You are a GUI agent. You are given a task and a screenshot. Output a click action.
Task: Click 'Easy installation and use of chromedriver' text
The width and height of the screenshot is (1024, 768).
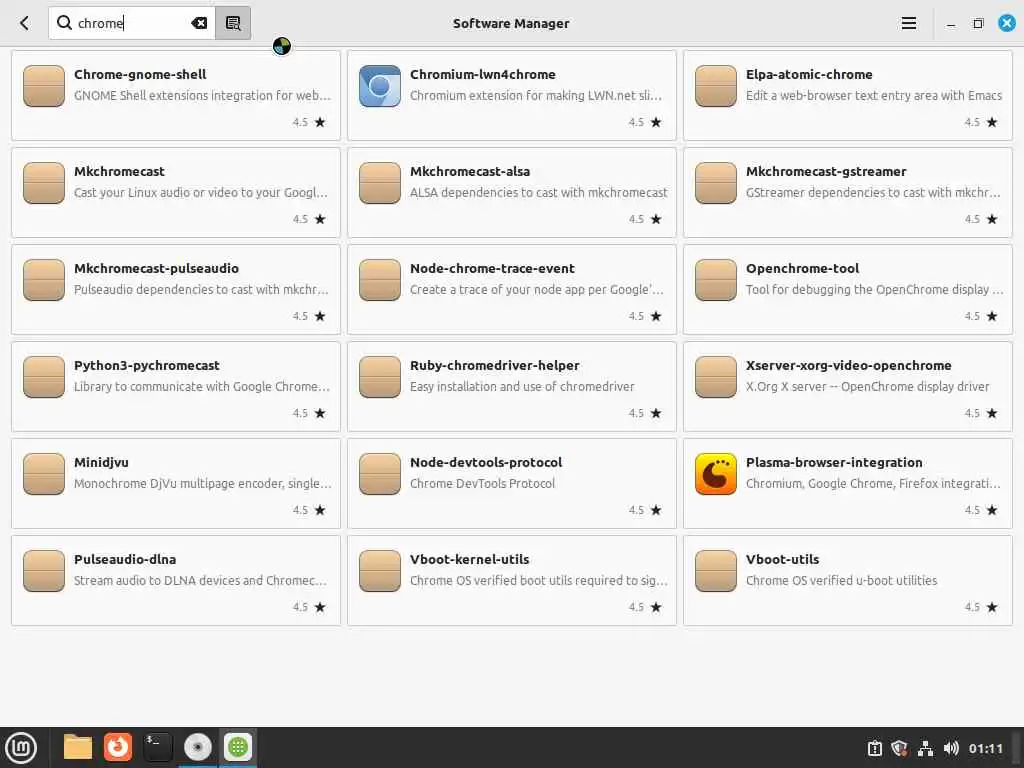pos(522,387)
